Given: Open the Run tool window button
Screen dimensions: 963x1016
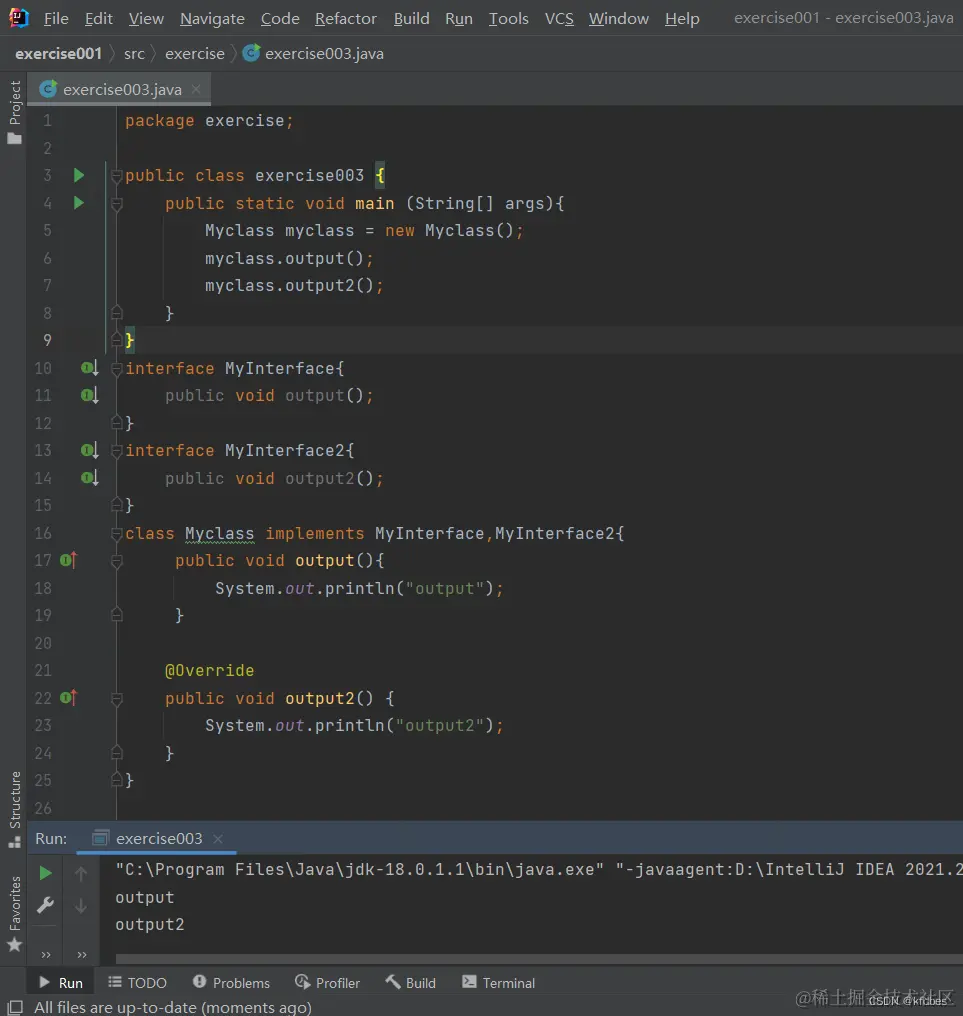Looking at the screenshot, I should (61, 983).
